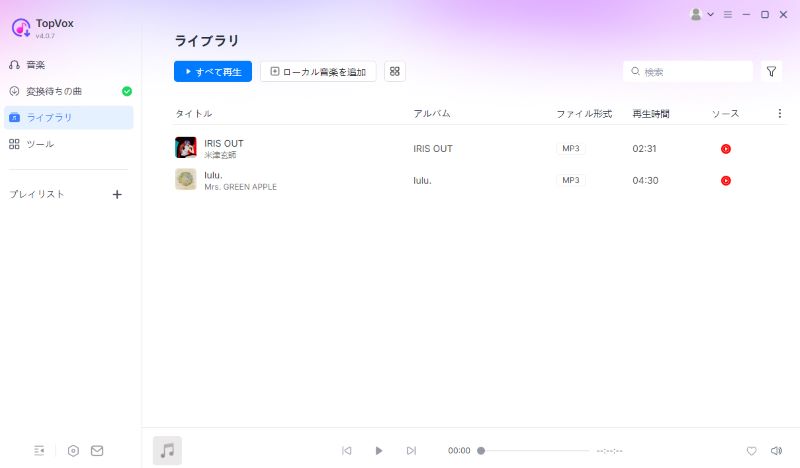Open column options three-dot menu
800x468 pixels.
point(780,113)
